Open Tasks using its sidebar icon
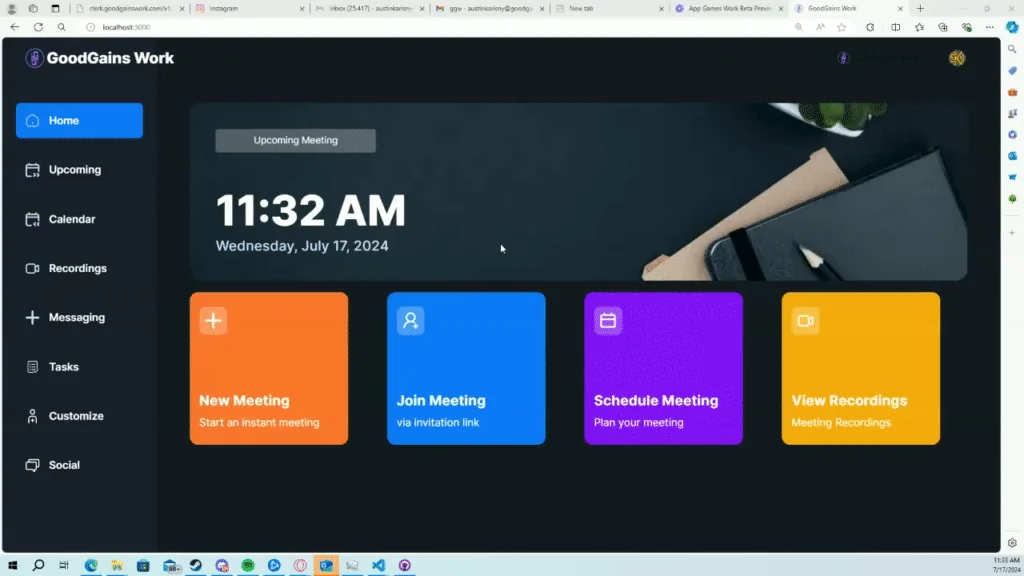The image size is (1024, 576). tap(30, 367)
